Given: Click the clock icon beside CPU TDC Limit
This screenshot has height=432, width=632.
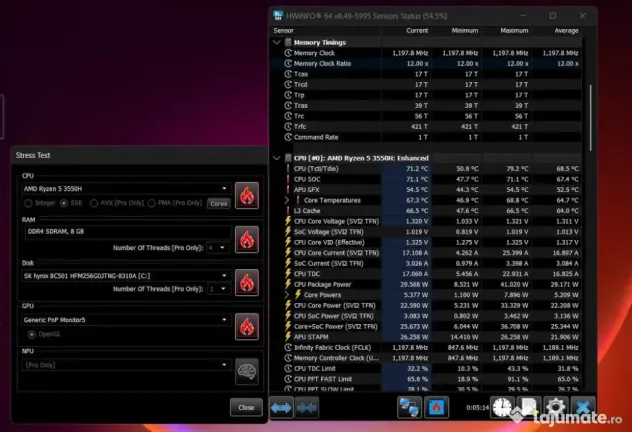Looking at the screenshot, I should pos(288,368).
